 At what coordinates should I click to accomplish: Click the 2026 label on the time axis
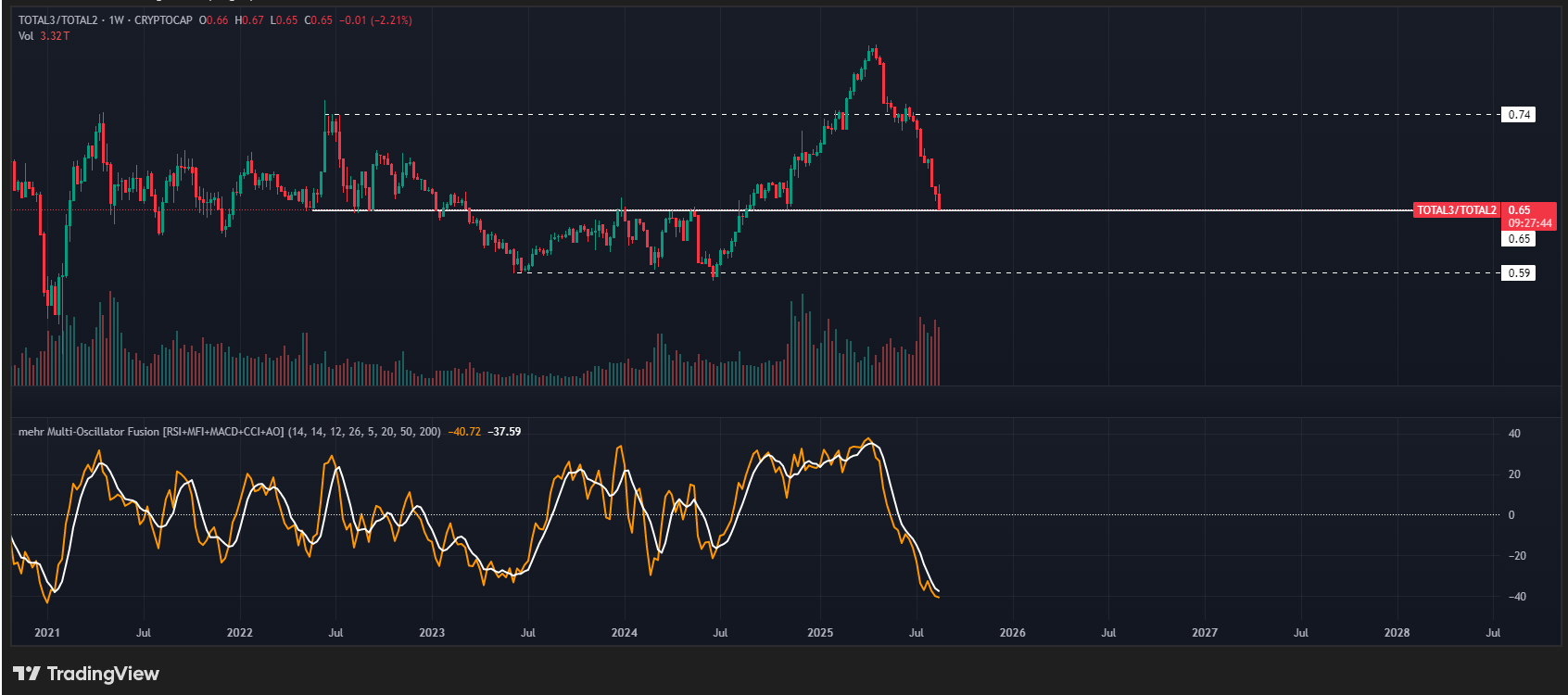coord(1013,633)
